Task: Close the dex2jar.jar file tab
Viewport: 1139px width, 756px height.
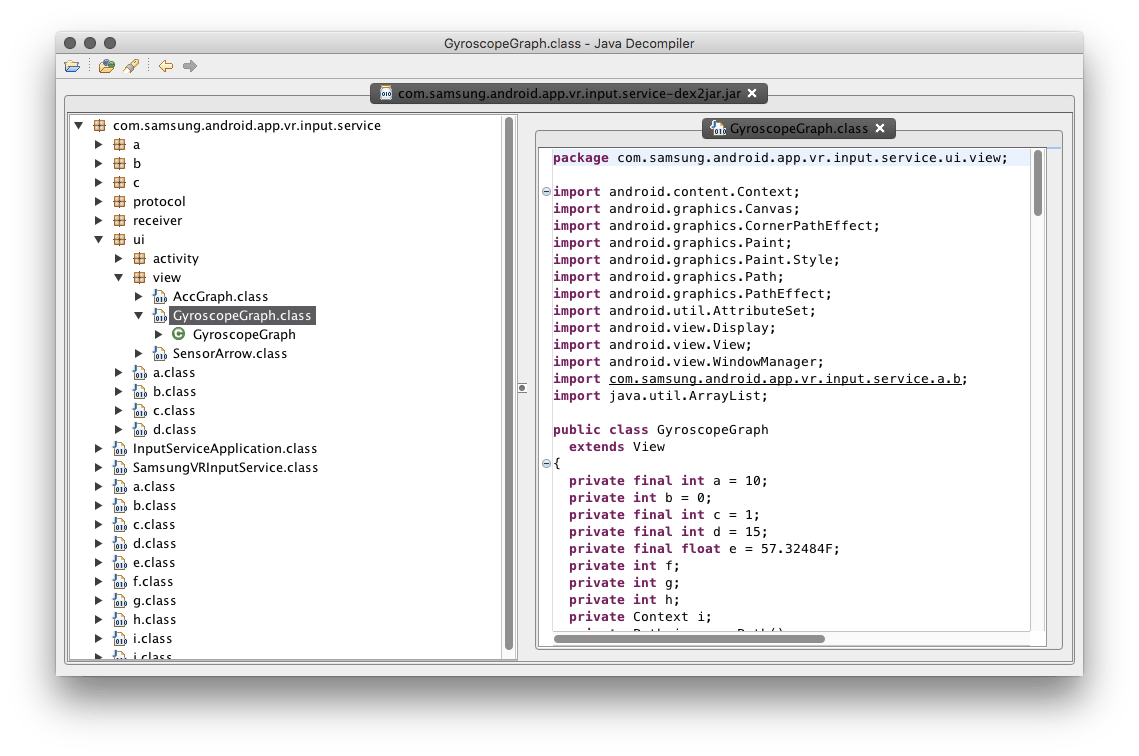Action: click(752, 93)
